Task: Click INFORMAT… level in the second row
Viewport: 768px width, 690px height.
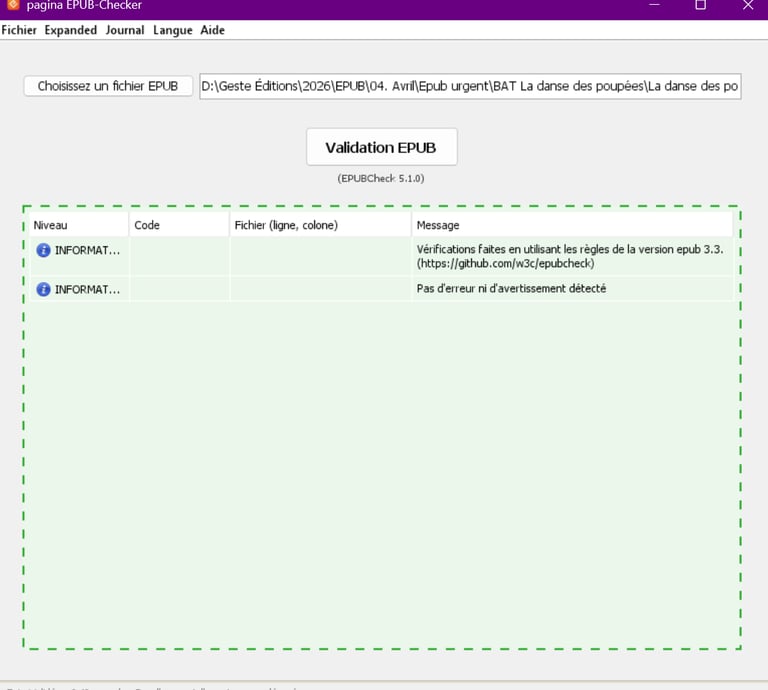Action: (x=87, y=289)
